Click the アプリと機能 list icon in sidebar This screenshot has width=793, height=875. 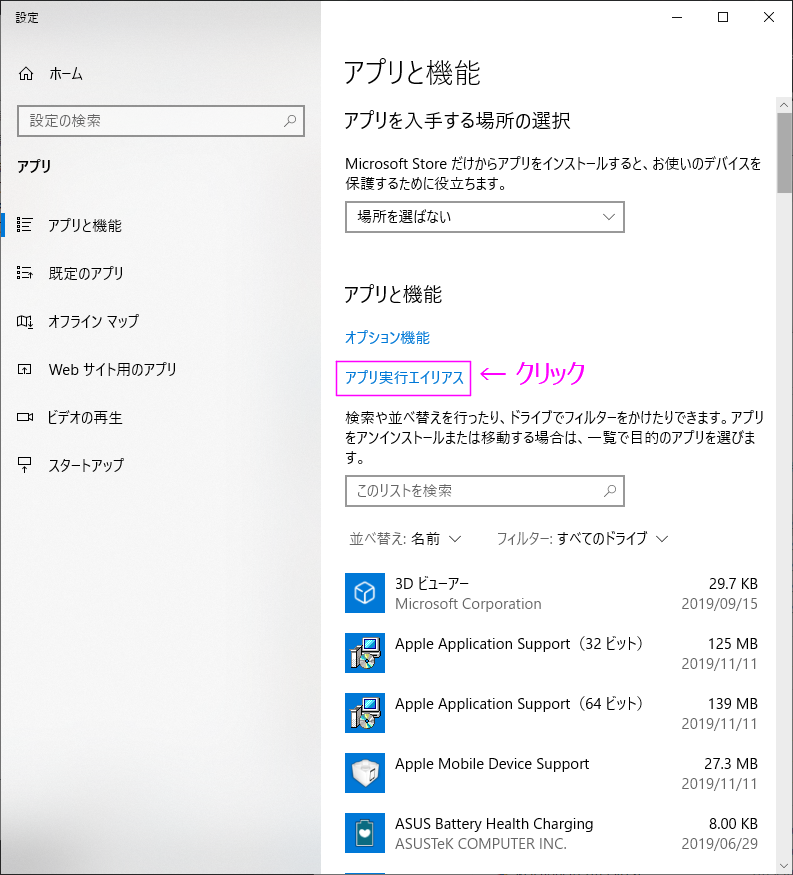pos(25,225)
